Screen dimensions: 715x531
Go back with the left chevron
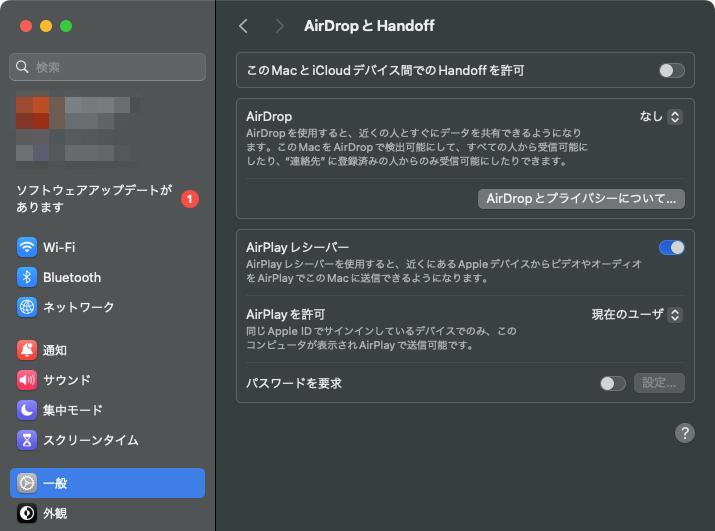244,26
